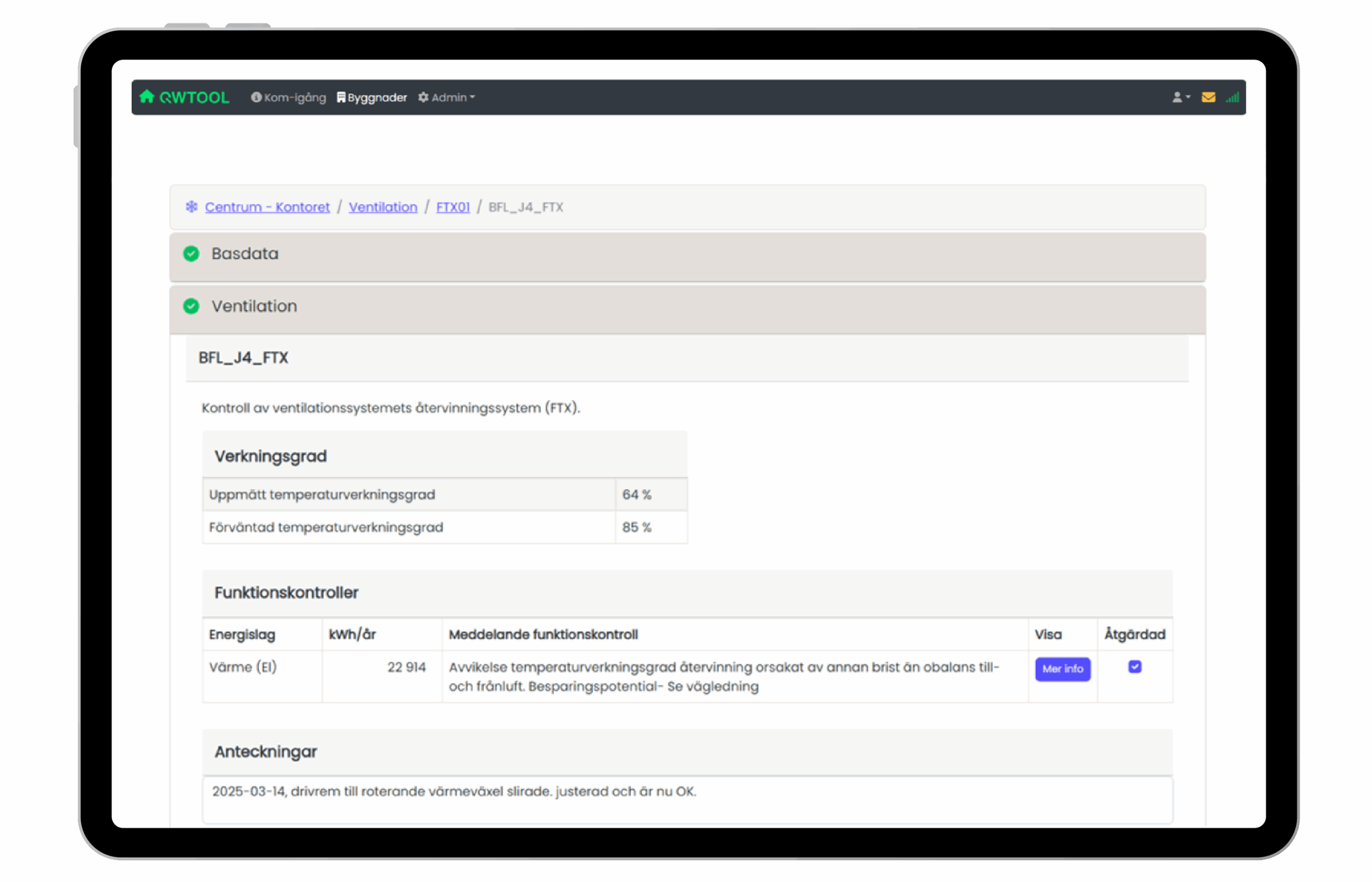The image size is (1372, 882).
Task: Click the Byggnader building icon
Action: pyautogui.click(x=341, y=98)
